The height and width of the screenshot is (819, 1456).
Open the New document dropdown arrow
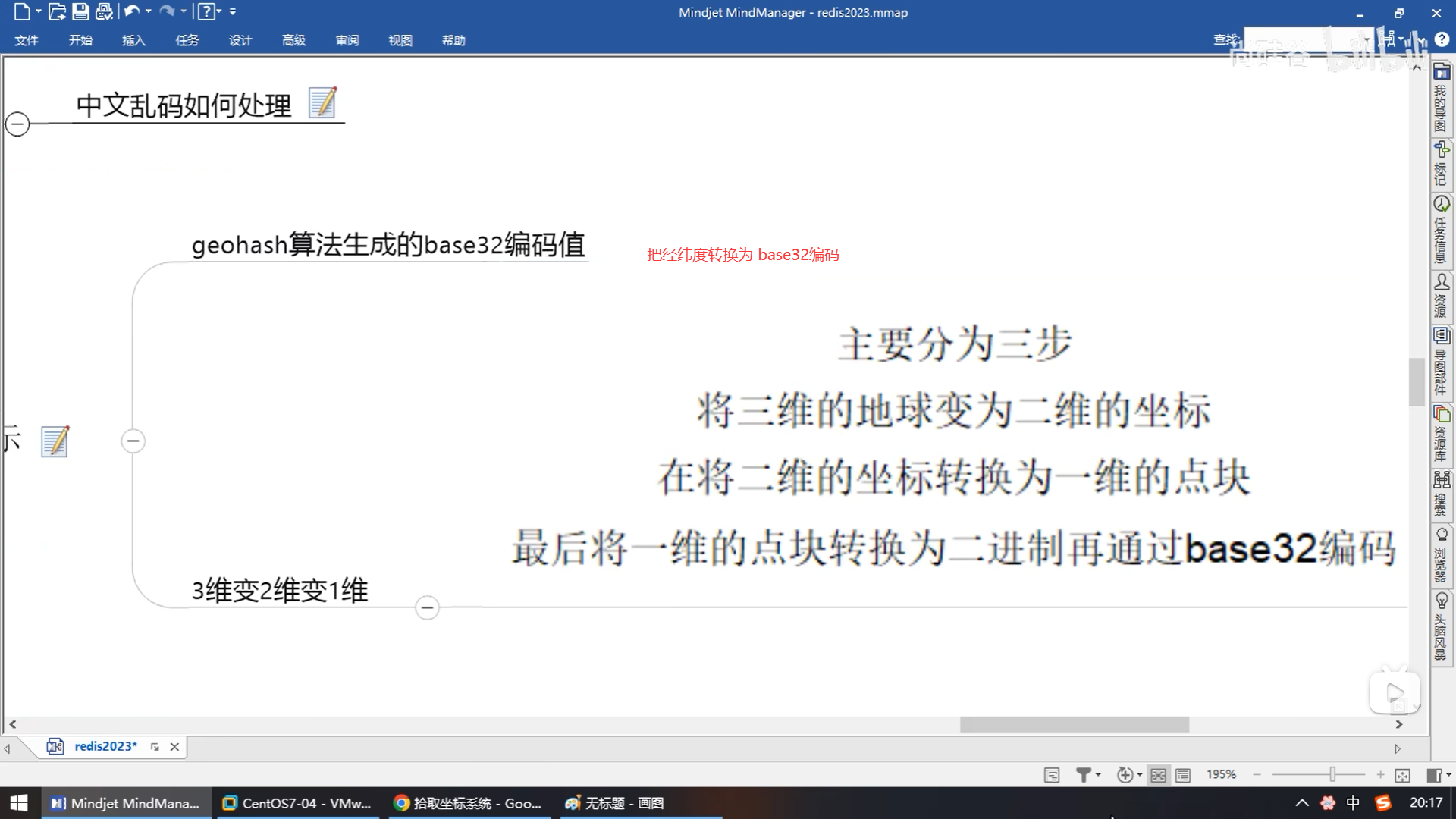tap(38, 11)
